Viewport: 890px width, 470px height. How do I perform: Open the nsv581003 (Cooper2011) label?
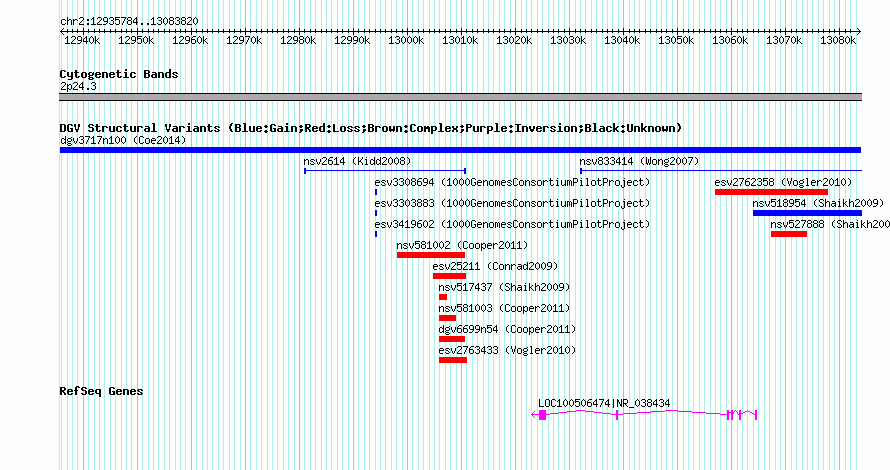(x=504, y=308)
